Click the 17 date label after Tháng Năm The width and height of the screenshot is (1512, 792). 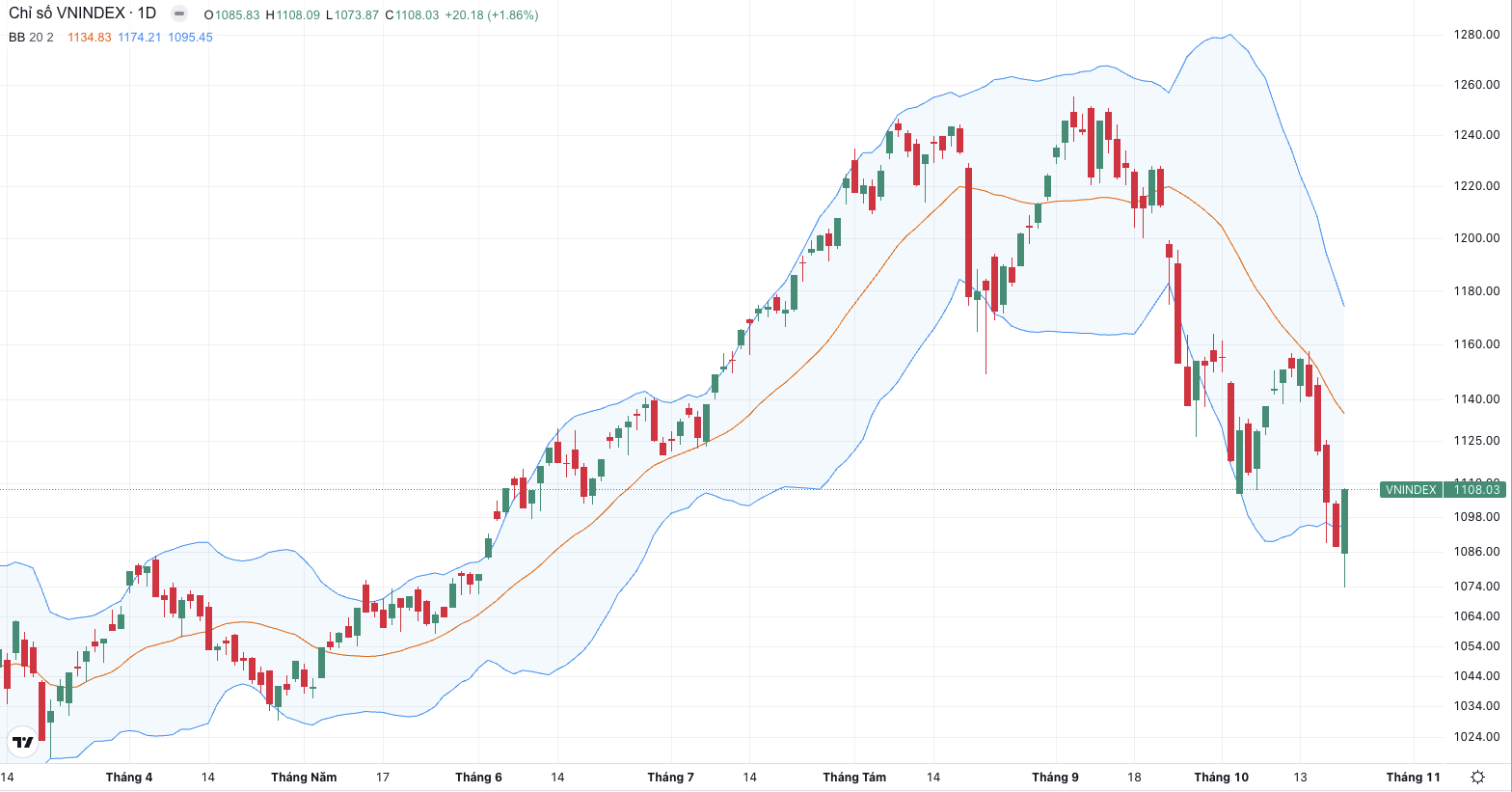click(x=383, y=777)
